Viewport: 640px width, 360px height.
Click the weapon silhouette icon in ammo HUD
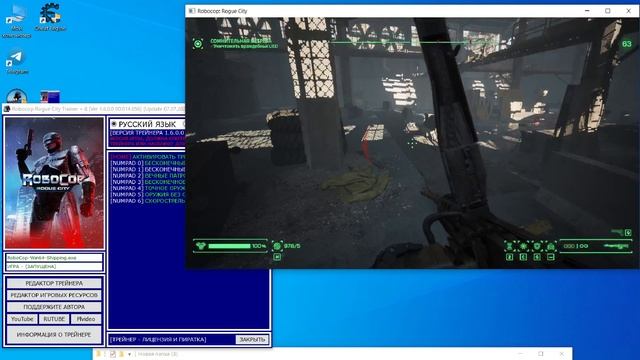tap(616, 246)
